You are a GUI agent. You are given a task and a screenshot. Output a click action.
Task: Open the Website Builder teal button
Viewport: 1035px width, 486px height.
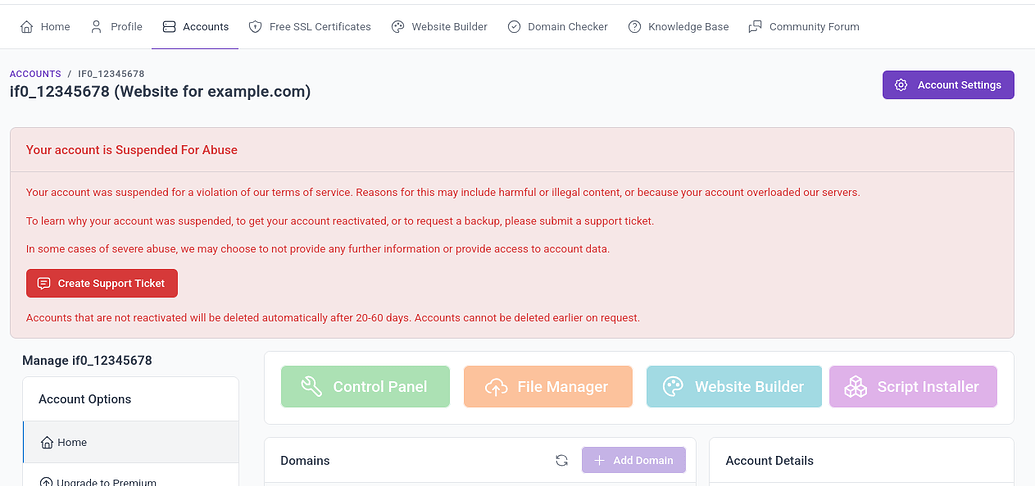pyautogui.click(x=734, y=387)
